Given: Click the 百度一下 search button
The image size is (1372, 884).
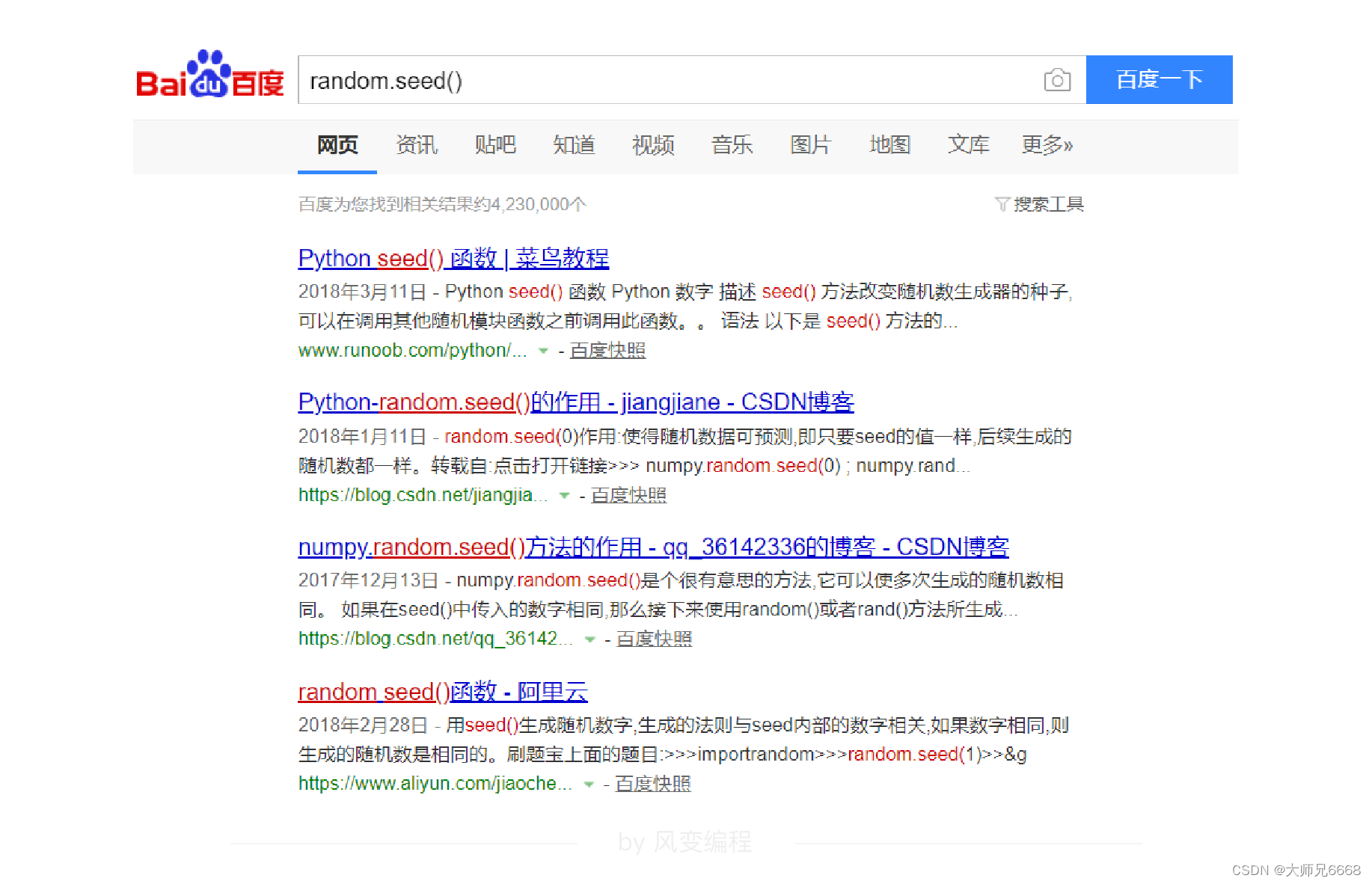Looking at the screenshot, I should click(1159, 79).
